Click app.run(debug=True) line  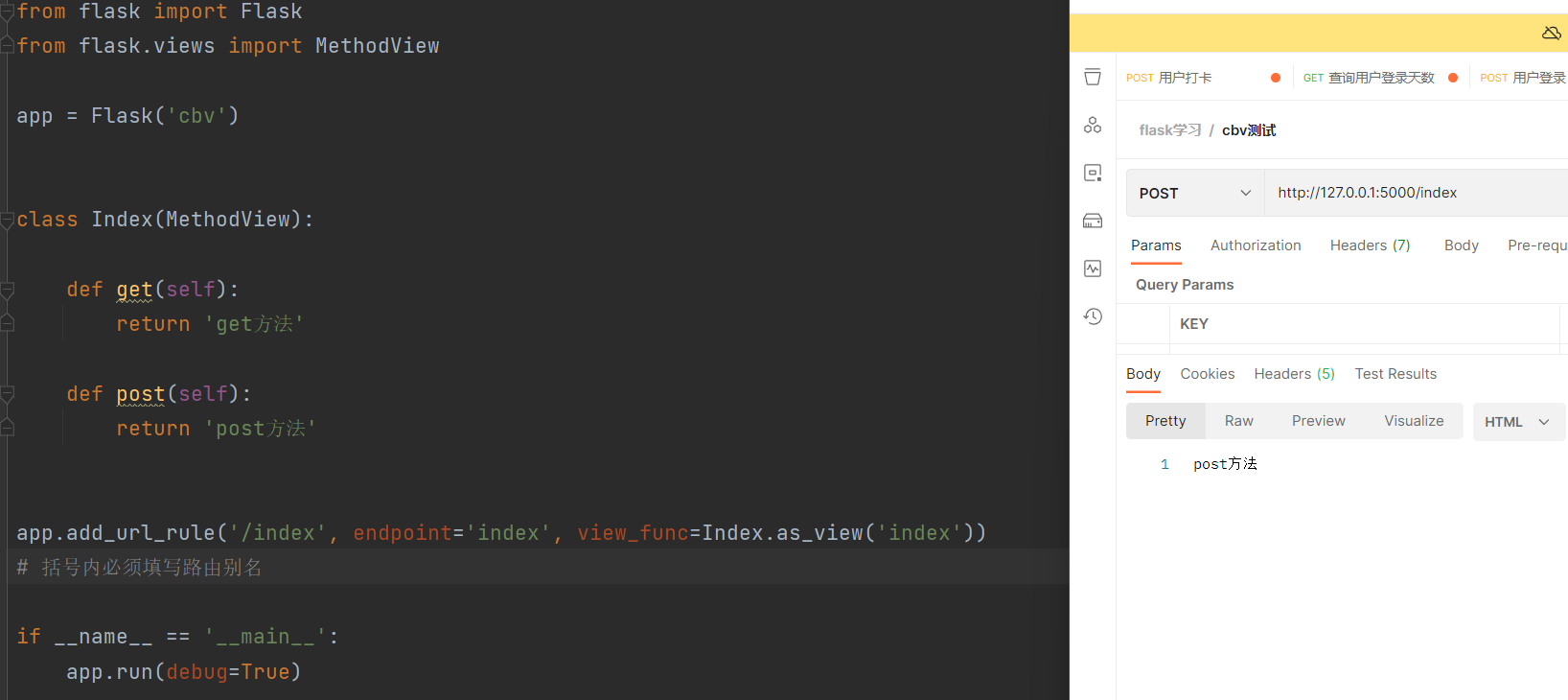coord(184,672)
